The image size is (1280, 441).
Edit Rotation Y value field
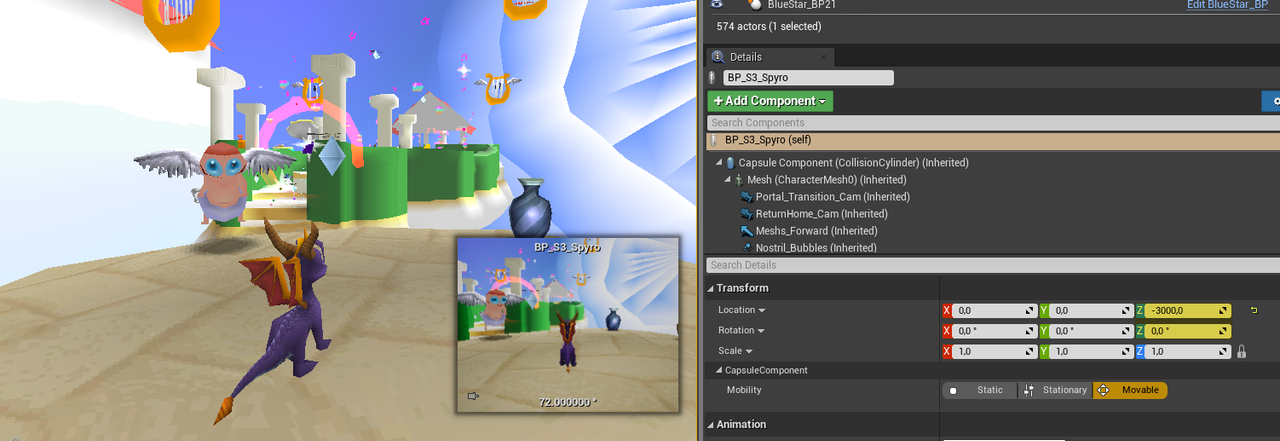coord(1091,331)
